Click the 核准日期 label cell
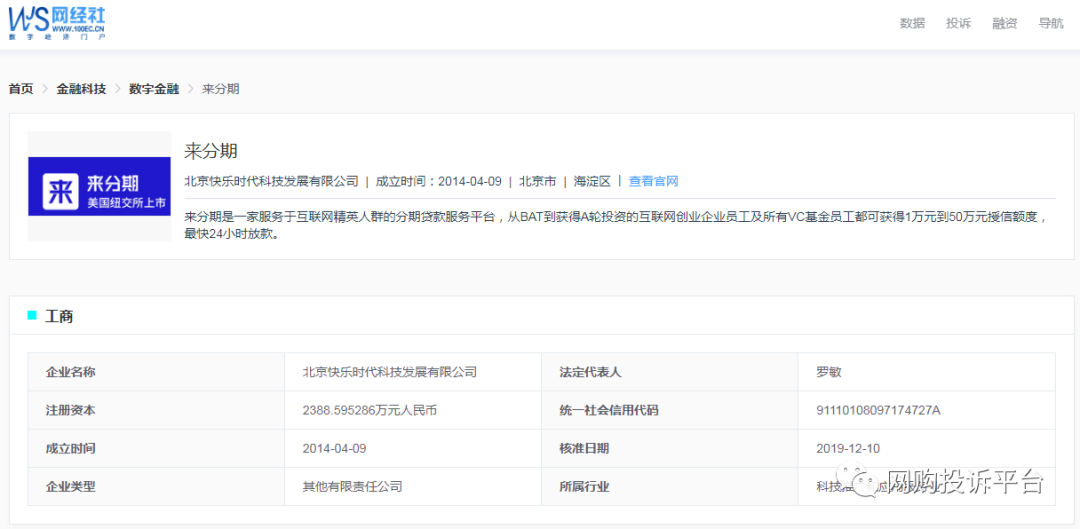This screenshot has width=1080, height=529. pyautogui.click(x=669, y=448)
